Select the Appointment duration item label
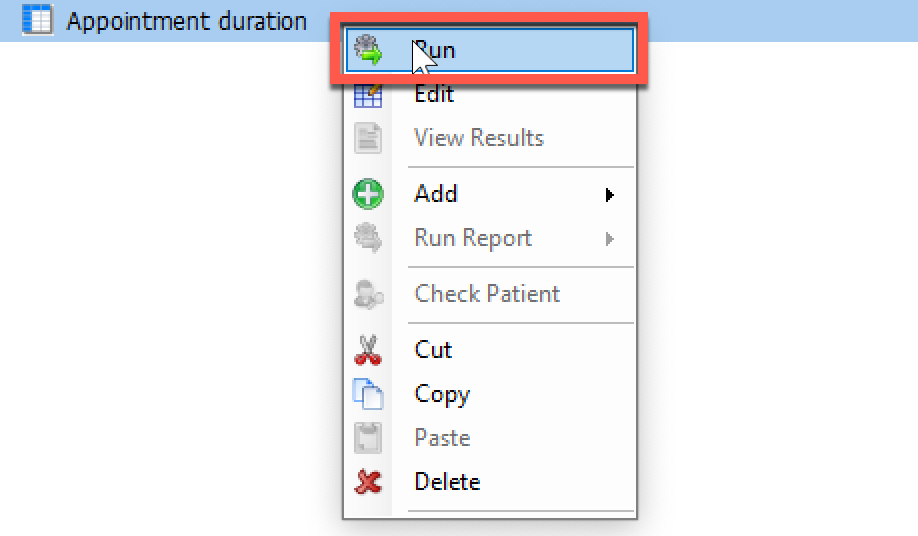This screenshot has height=536, width=918. 186,21
